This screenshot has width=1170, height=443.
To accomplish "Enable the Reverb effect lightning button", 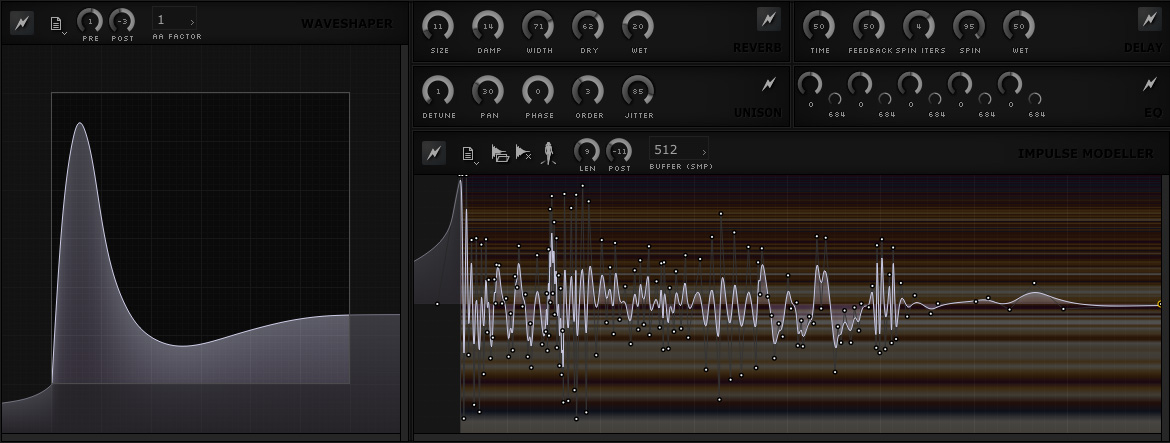I will pos(769,19).
